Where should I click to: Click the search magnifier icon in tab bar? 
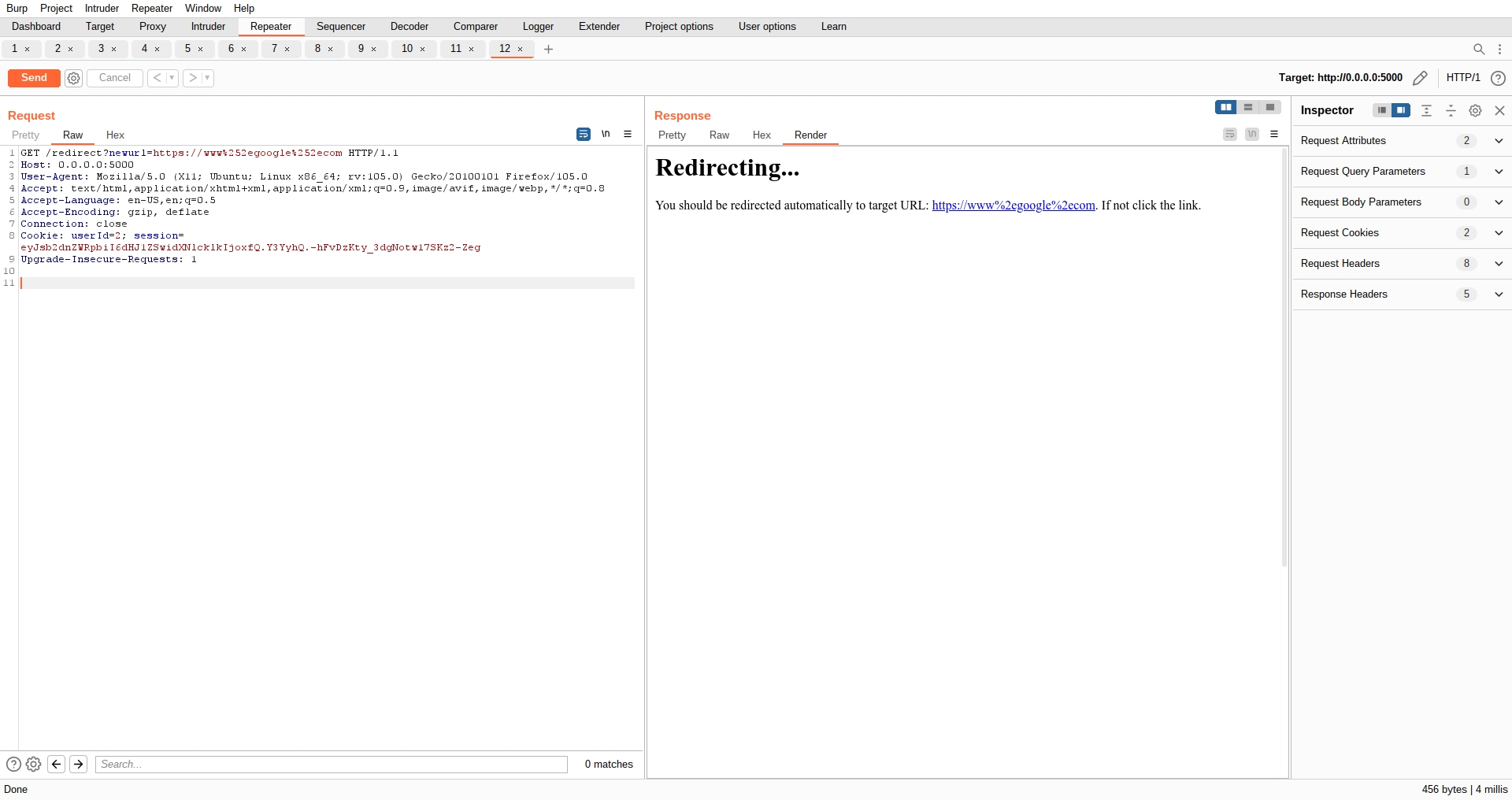(x=1478, y=49)
